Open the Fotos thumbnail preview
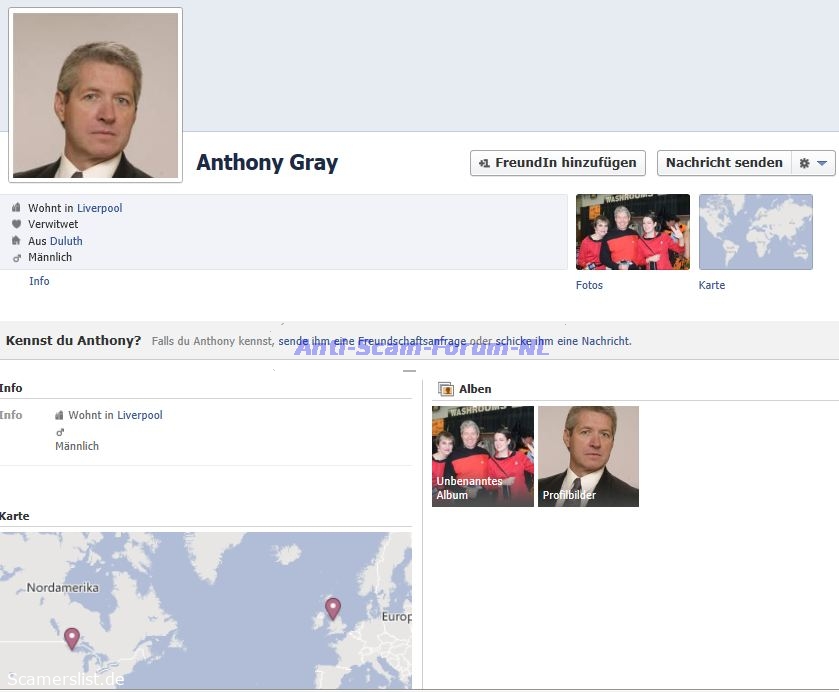The image size is (839, 692). click(632, 232)
